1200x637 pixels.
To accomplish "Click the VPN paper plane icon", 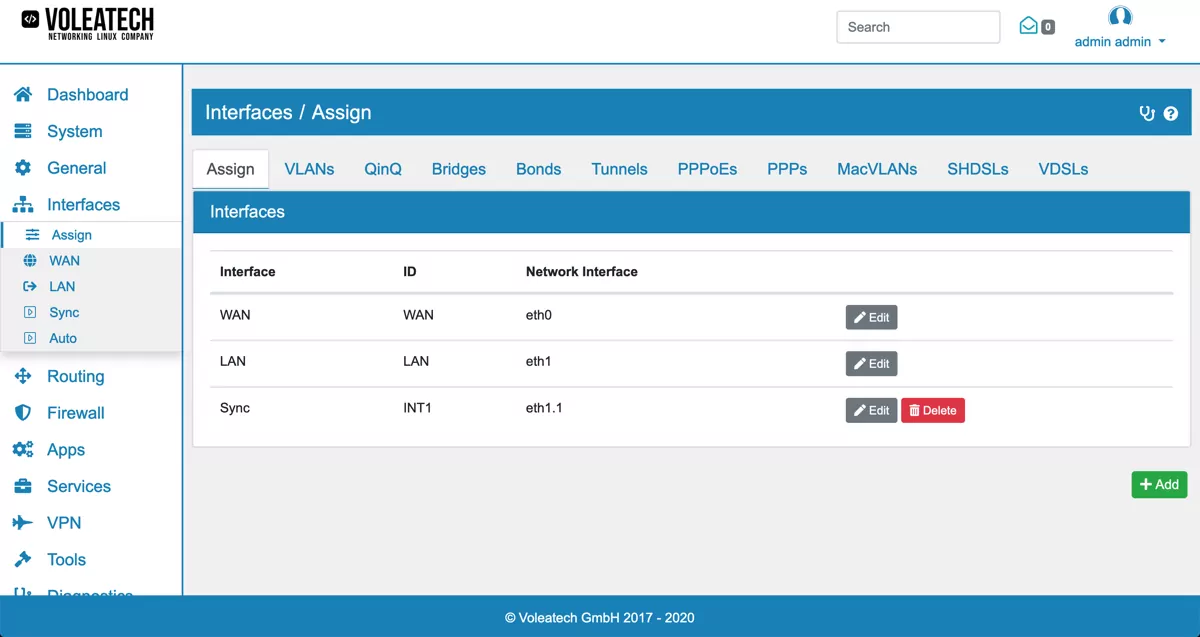I will pyautogui.click(x=23, y=522).
